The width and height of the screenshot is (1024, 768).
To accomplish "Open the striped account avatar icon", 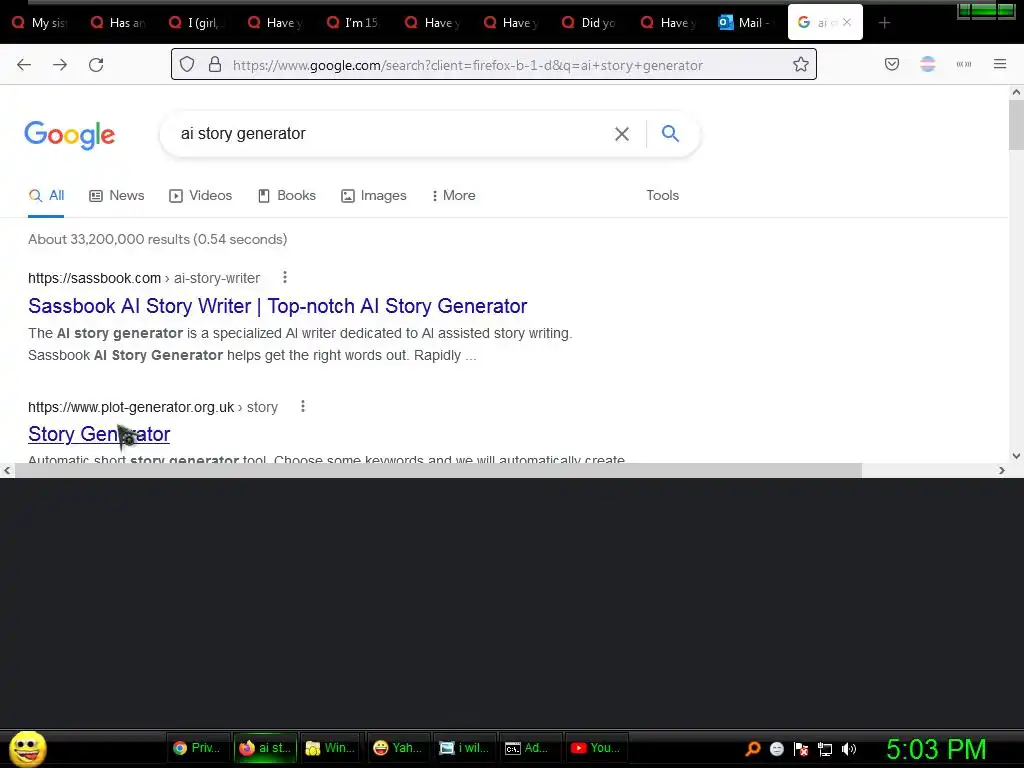I will coord(927,64).
